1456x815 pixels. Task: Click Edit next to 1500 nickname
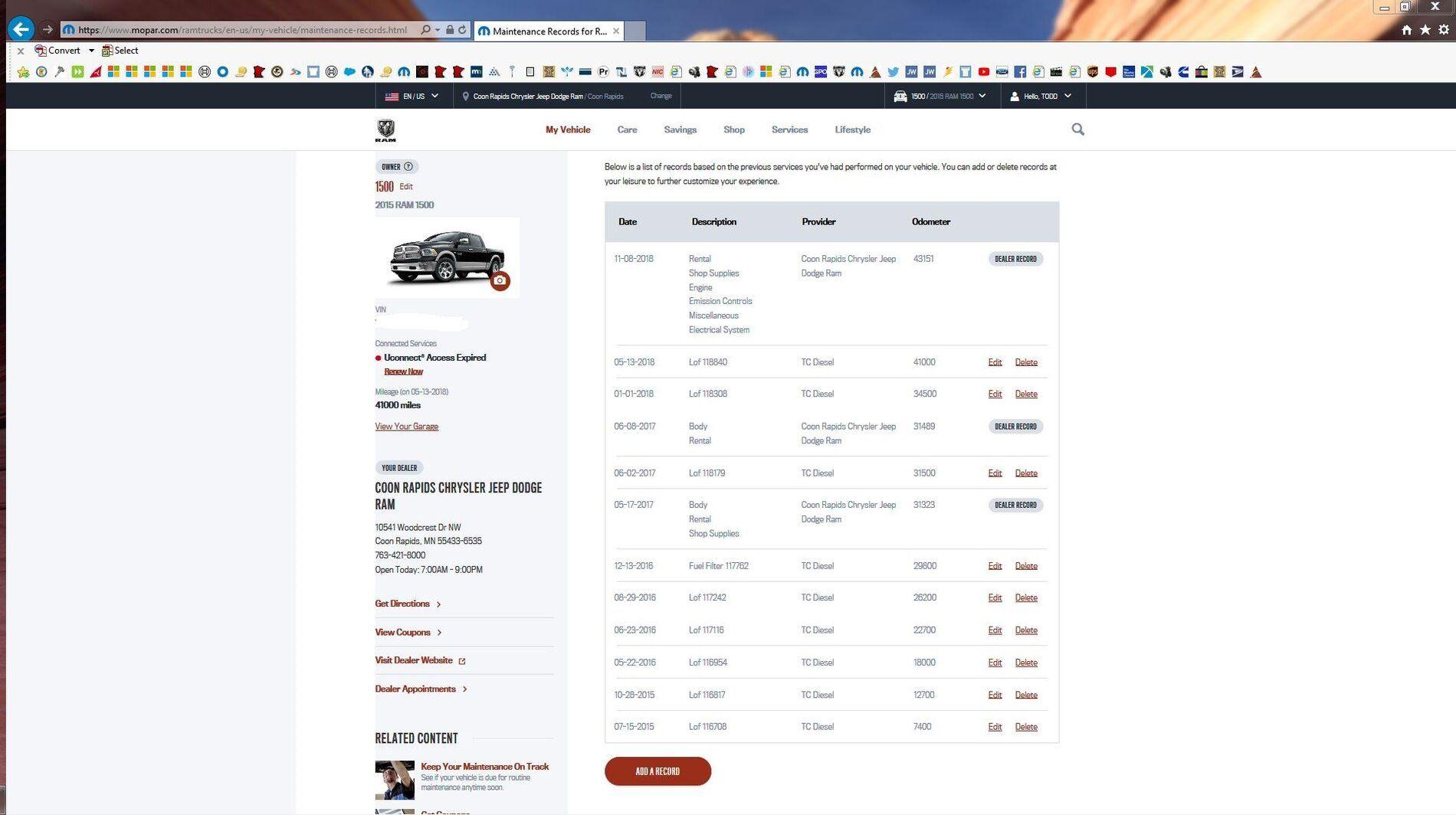pyautogui.click(x=406, y=186)
